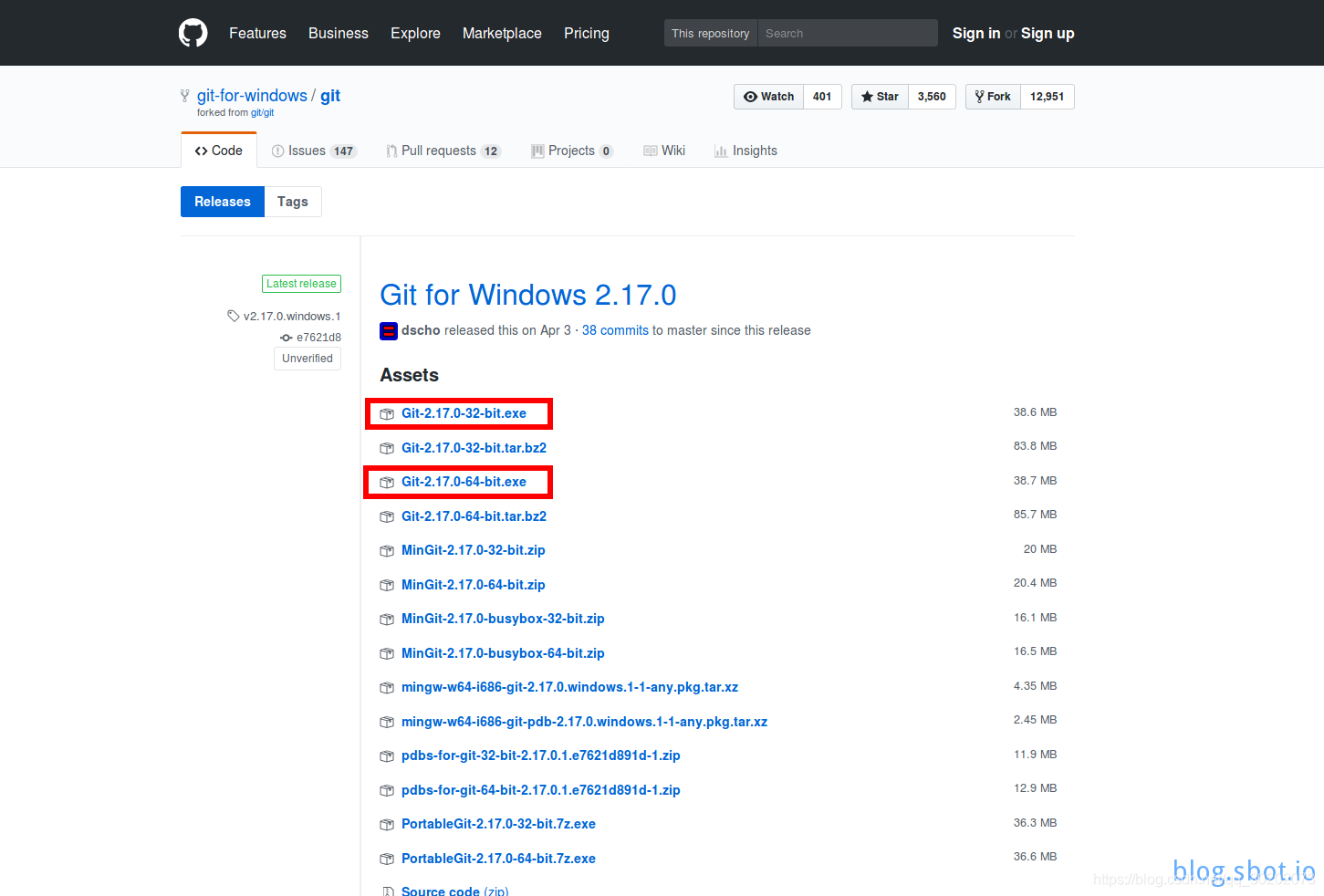
Task: Download PortableGit-2.17.0-64-bit.7z.exe
Action: (498, 859)
